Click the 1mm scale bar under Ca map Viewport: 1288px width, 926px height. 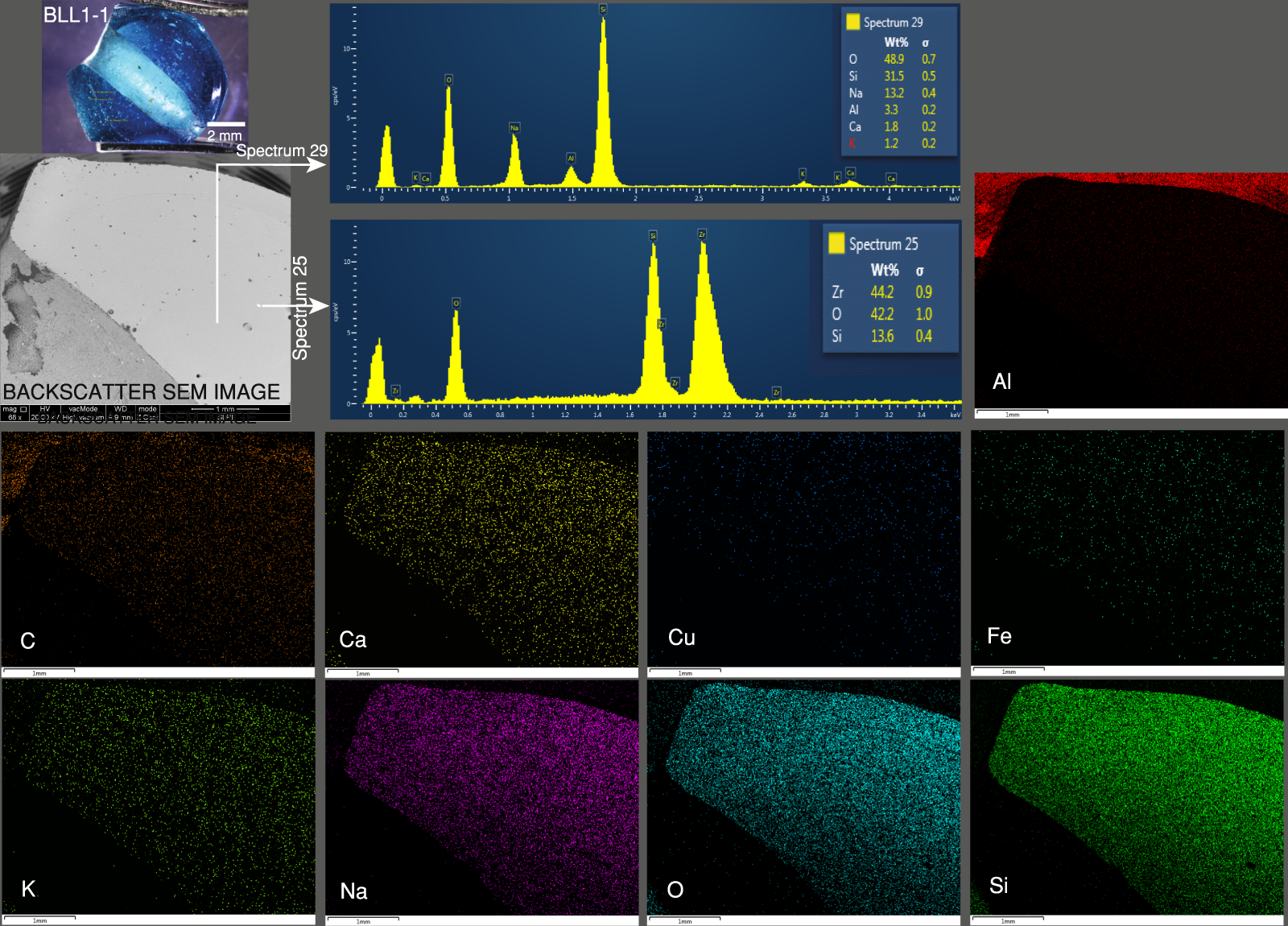tap(362, 672)
